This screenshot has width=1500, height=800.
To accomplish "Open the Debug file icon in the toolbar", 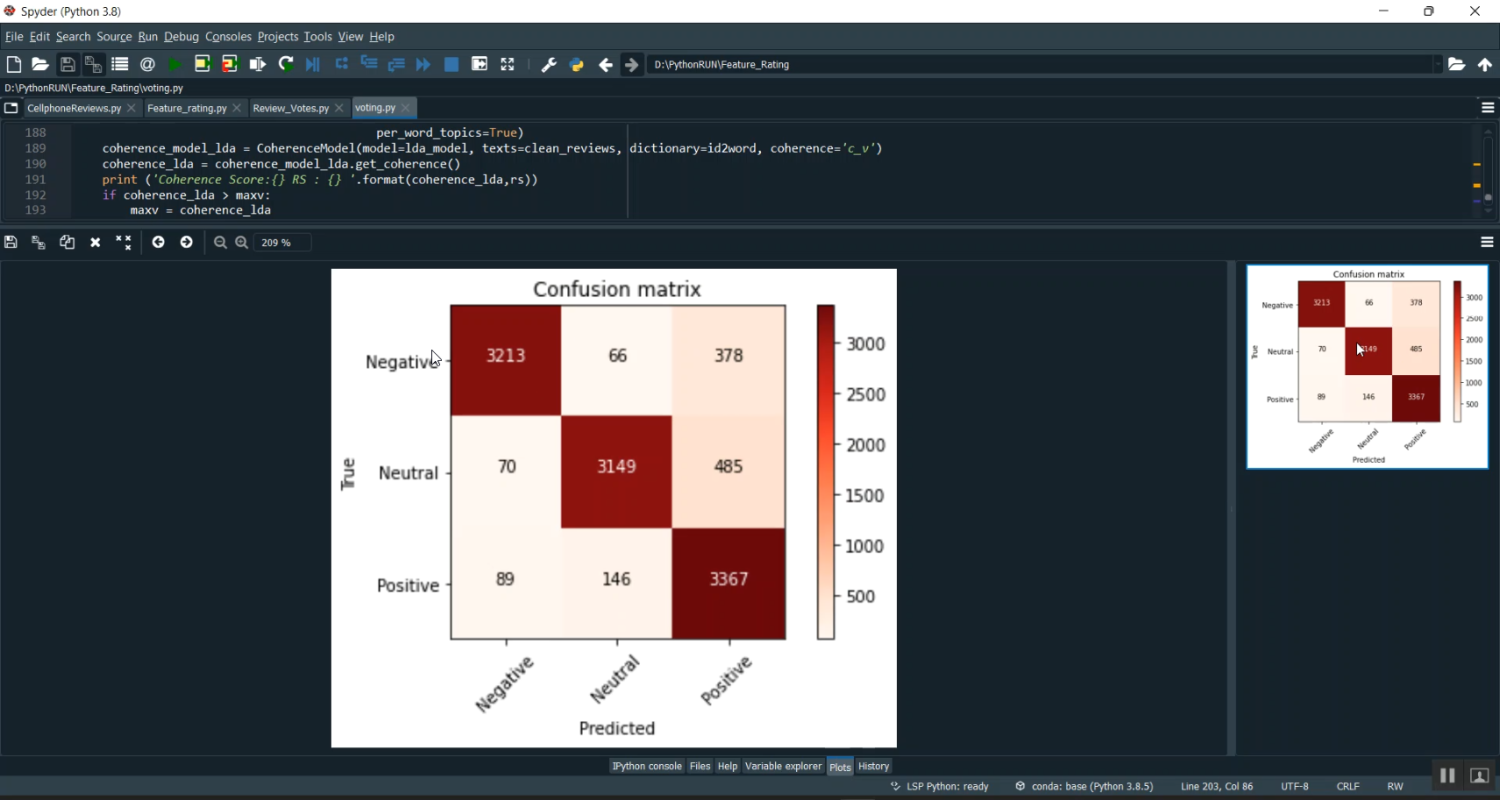I will click(313, 64).
